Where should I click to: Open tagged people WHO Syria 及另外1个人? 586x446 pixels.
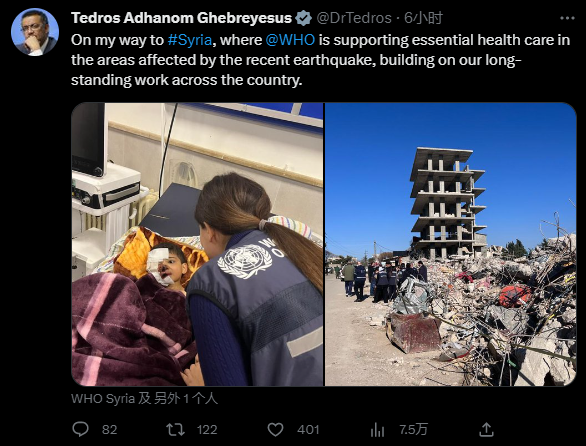point(144,399)
